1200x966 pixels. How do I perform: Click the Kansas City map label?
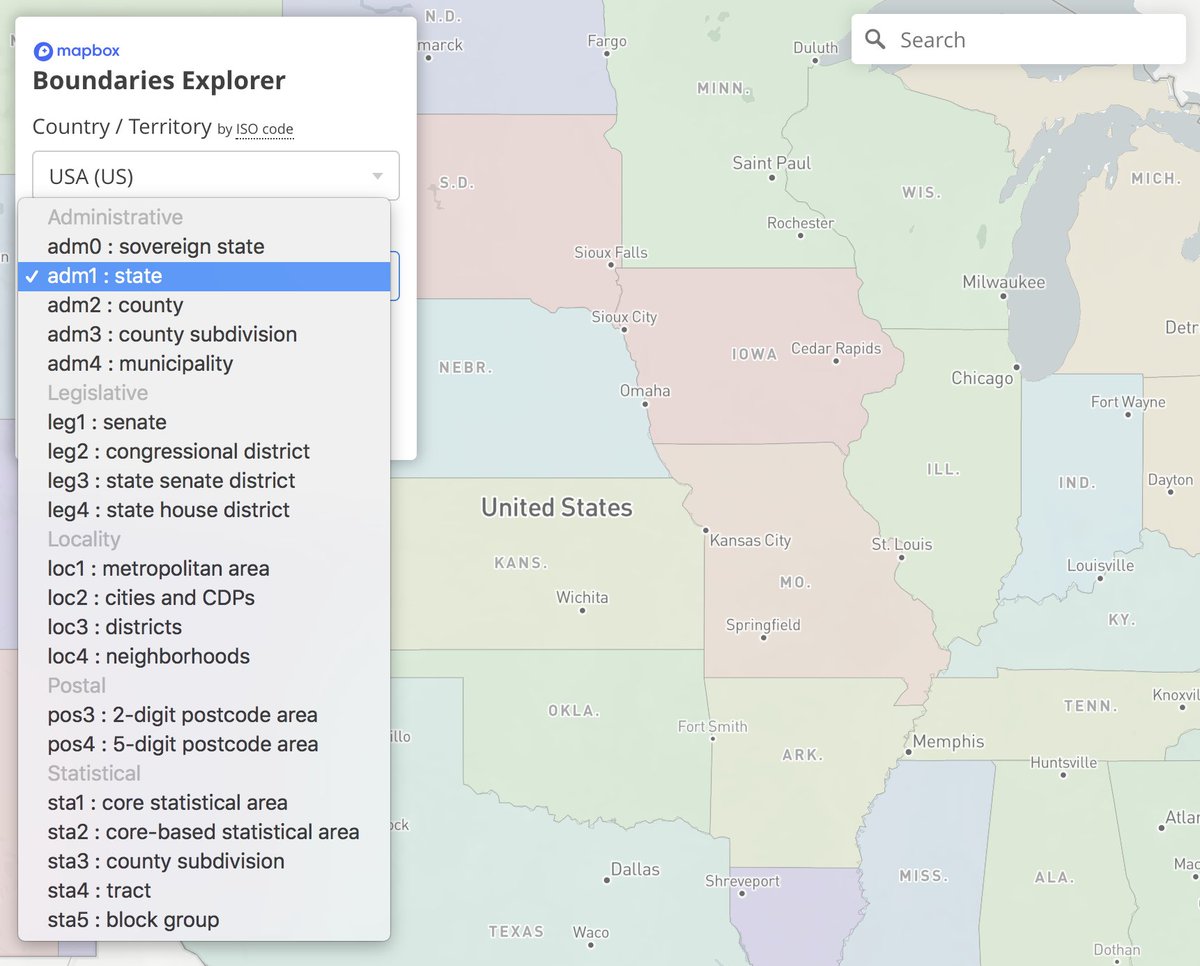[750, 540]
